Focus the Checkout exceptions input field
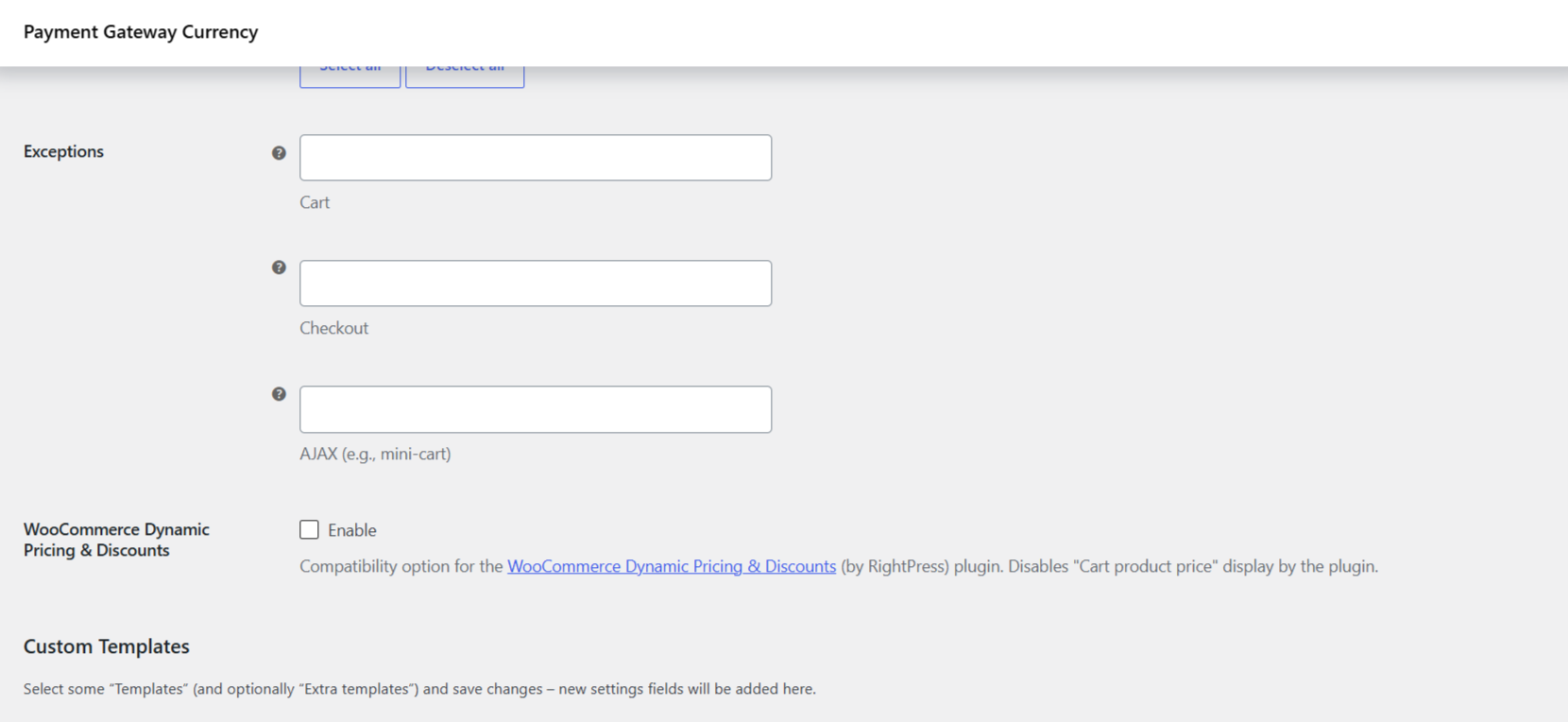Viewport: 1568px width, 722px height. coord(536,284)
